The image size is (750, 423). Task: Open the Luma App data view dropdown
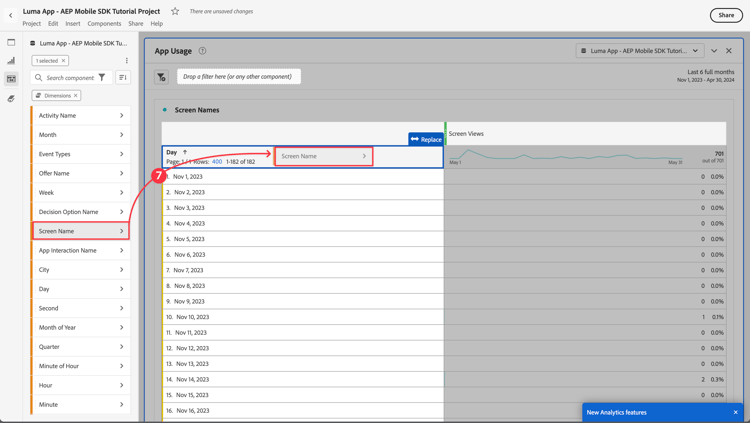pyautogui.click(x=639, y=51)
